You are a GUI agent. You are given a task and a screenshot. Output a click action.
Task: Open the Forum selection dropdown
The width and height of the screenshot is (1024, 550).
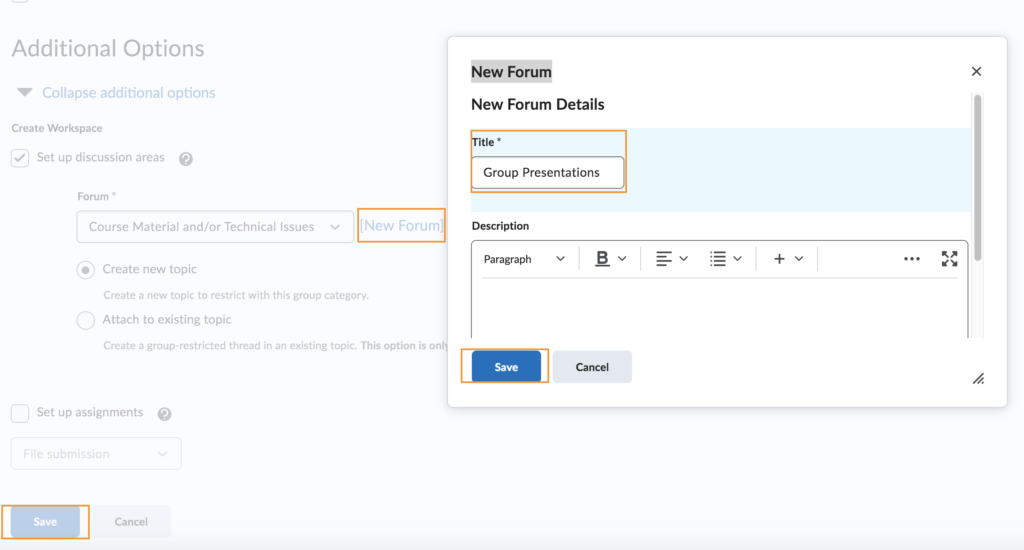(215, 227)
